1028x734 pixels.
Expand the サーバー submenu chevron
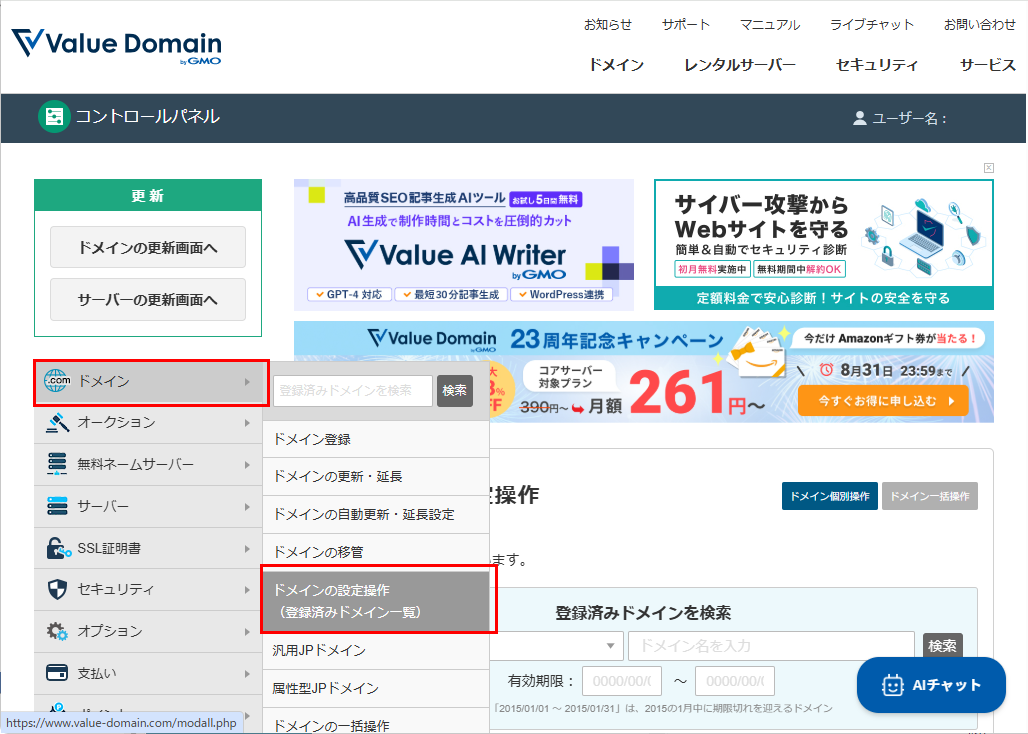click(x=248, y=506)
